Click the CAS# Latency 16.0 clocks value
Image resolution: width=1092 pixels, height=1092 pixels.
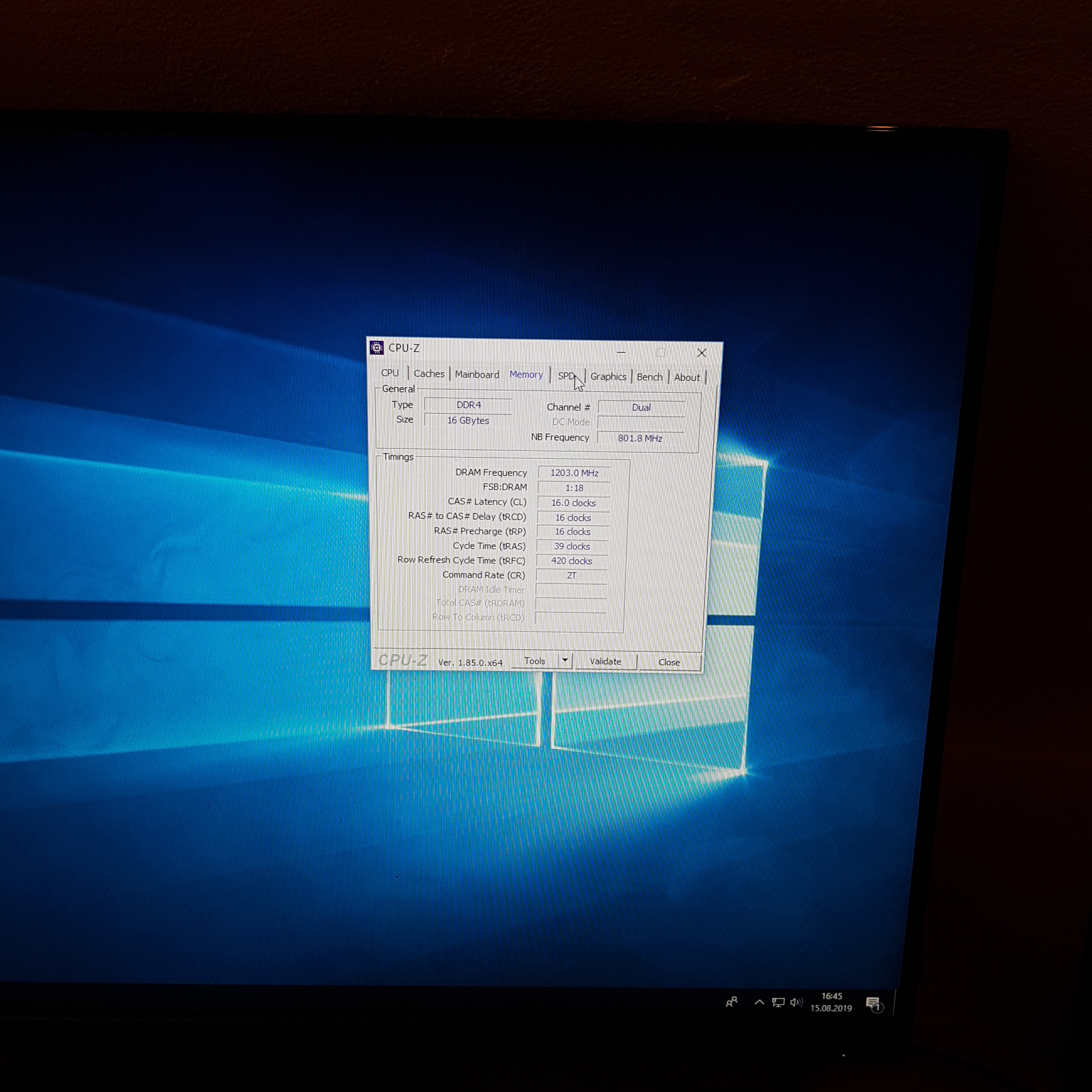point(573,503)
